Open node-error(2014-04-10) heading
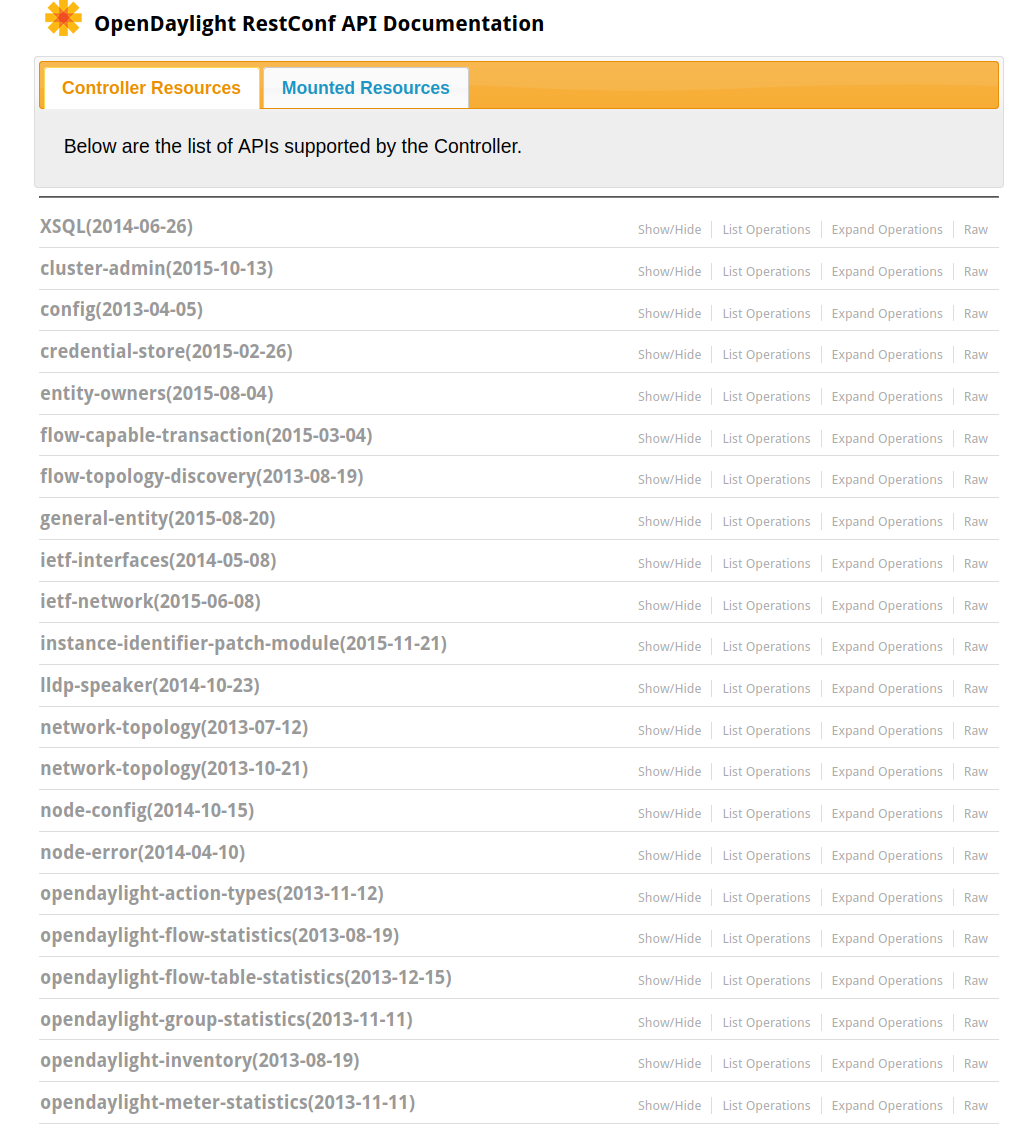The width and height of the screenshot is (1013, 1124). 143,853
